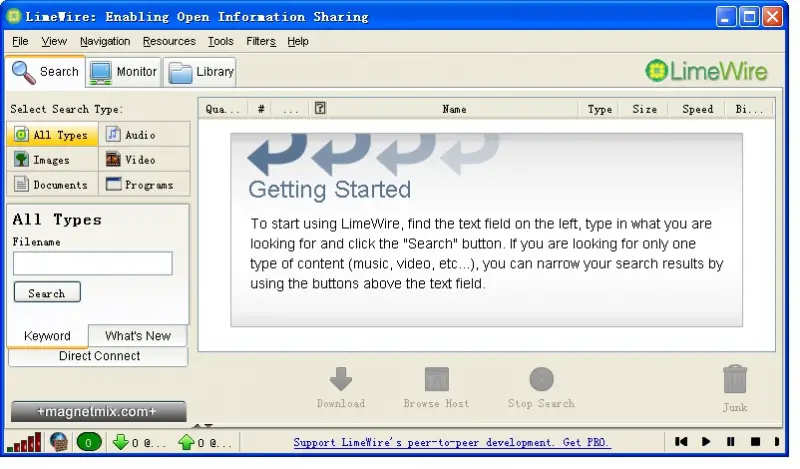Switch to the Monitor tab
This screenshot has width=800, height=469.
pyautogui.click(x=124, y=72)
